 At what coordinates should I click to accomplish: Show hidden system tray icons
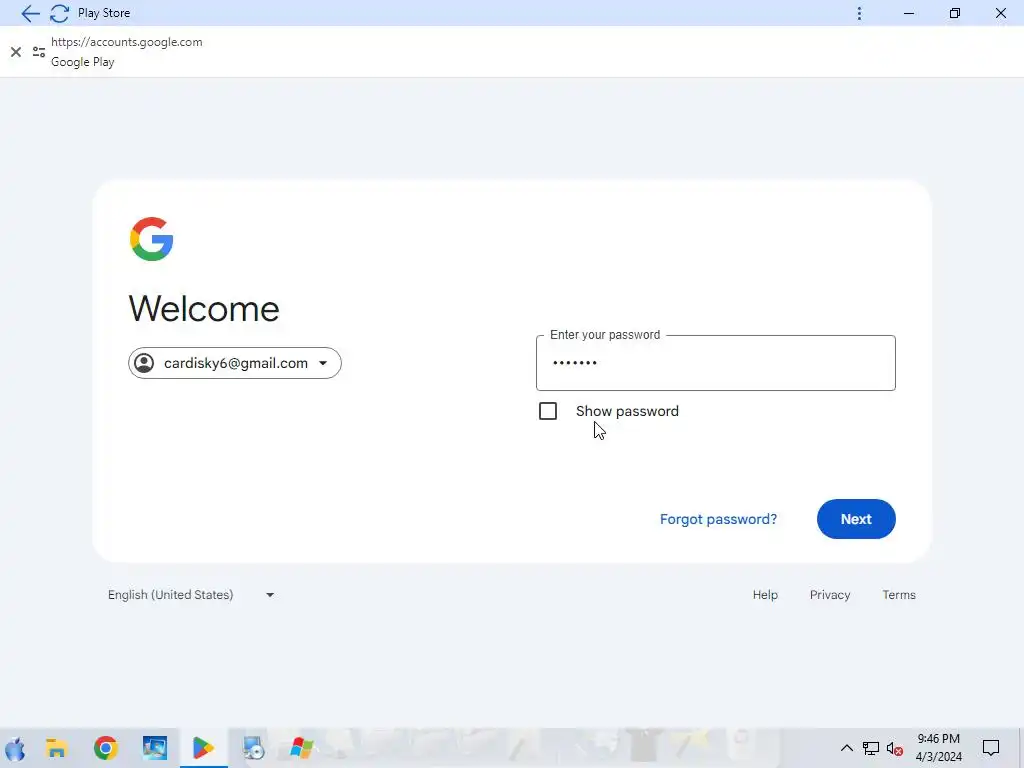point(846,748)
